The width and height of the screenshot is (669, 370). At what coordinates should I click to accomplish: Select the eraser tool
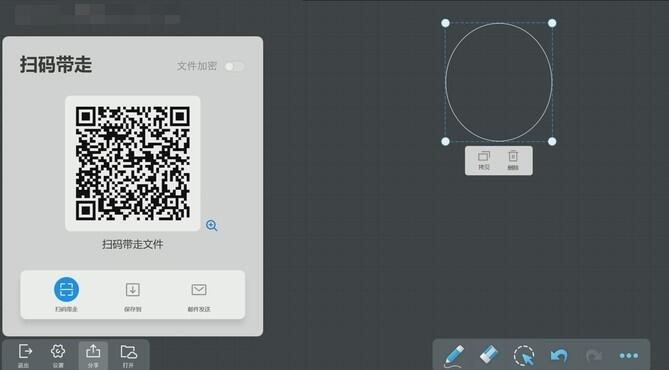489,354
